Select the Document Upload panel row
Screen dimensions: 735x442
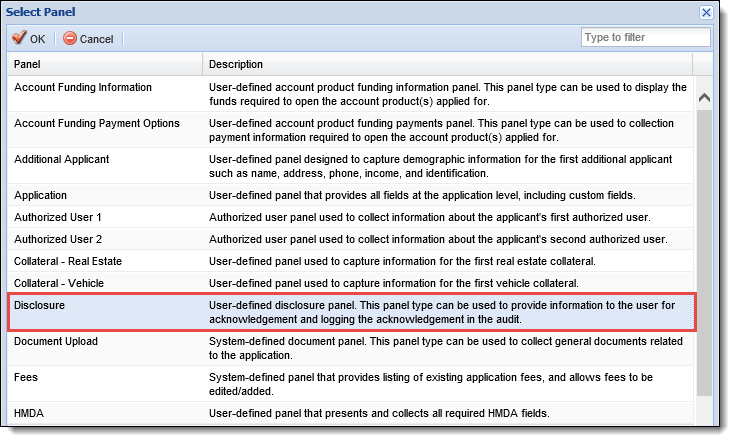(x=350, y=348)
